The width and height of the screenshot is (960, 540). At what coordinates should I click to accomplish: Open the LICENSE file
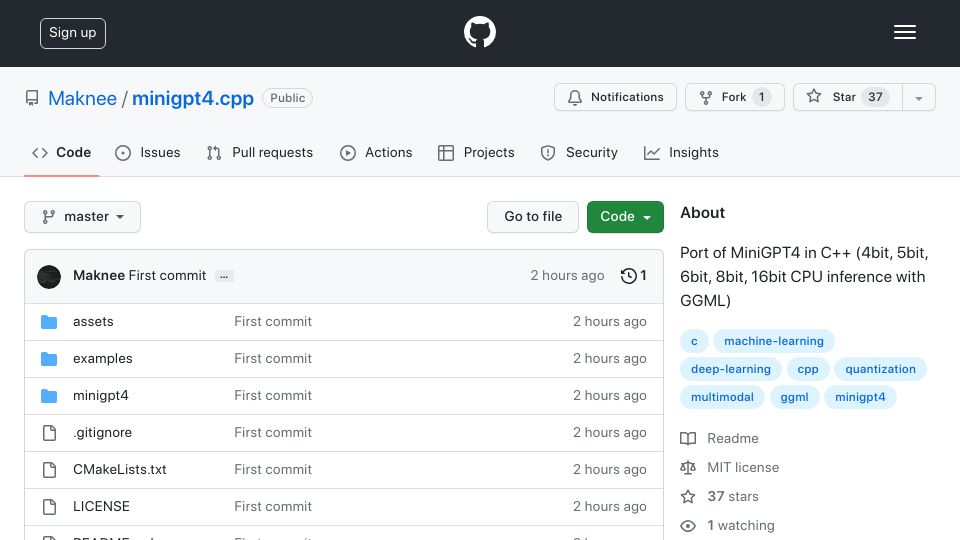point(101,506)
